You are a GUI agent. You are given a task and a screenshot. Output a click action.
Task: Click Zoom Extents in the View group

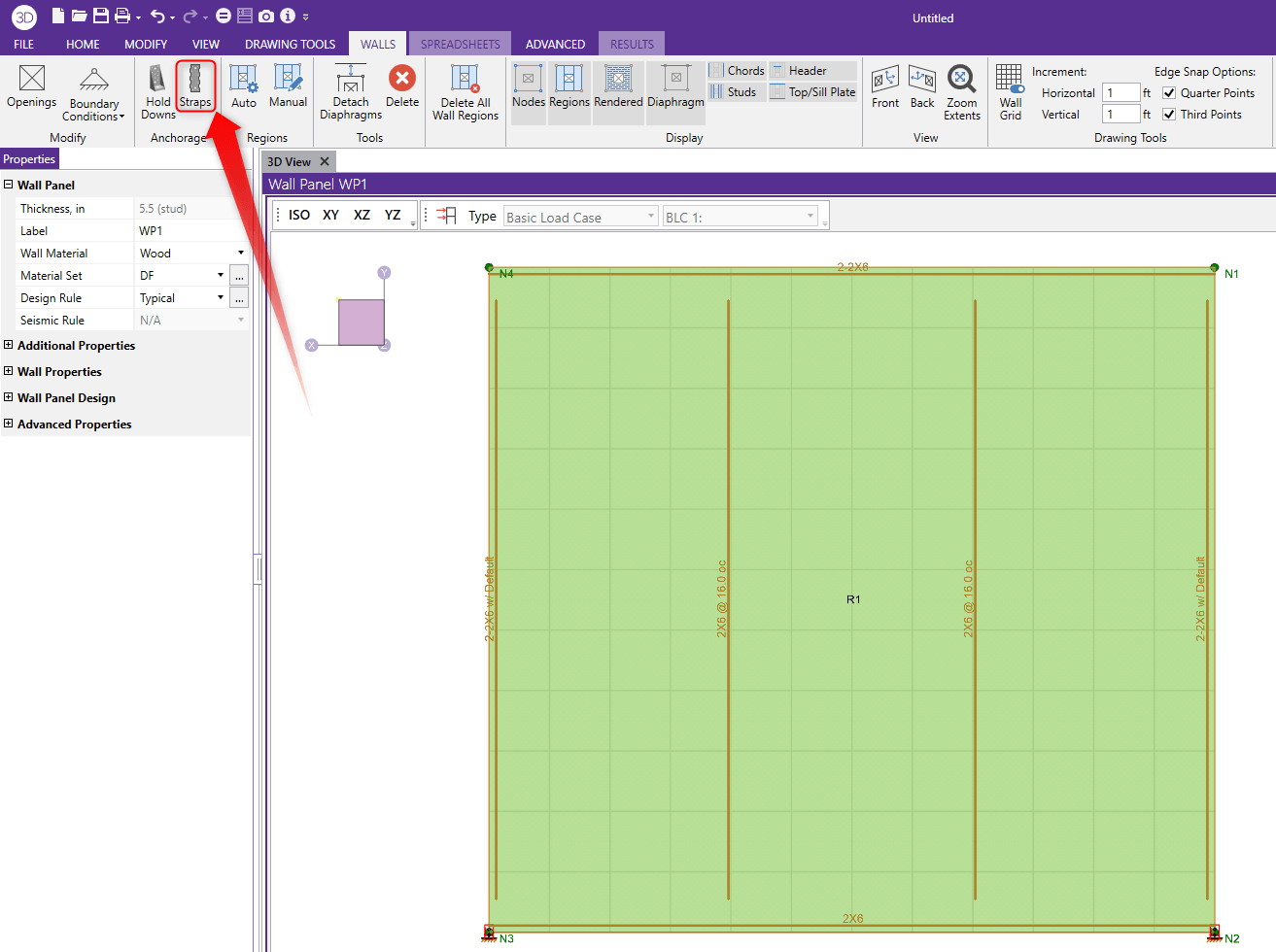pyautogui.click(x=961, y=91)
